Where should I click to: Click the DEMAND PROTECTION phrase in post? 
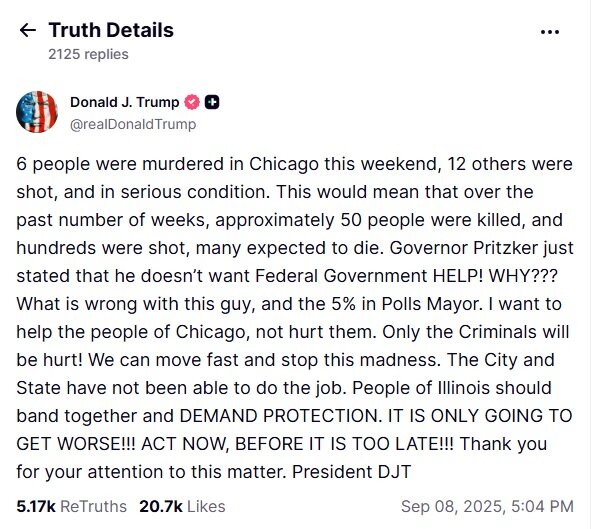coord(279,416)
